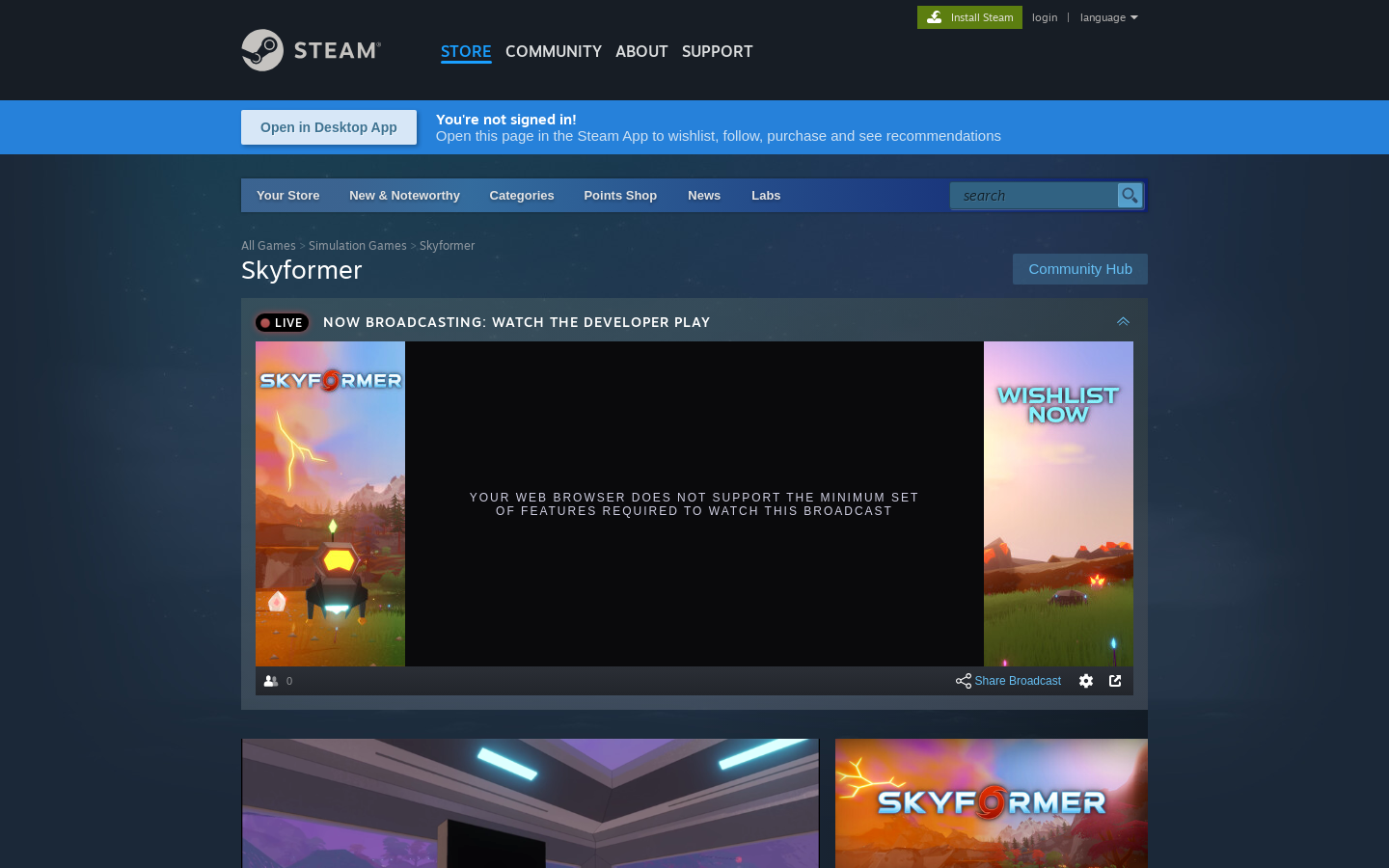The height and width of the screenshot is (868, 1389).
Task: Open the language dropdown
Action: (x=1108, y=17)
